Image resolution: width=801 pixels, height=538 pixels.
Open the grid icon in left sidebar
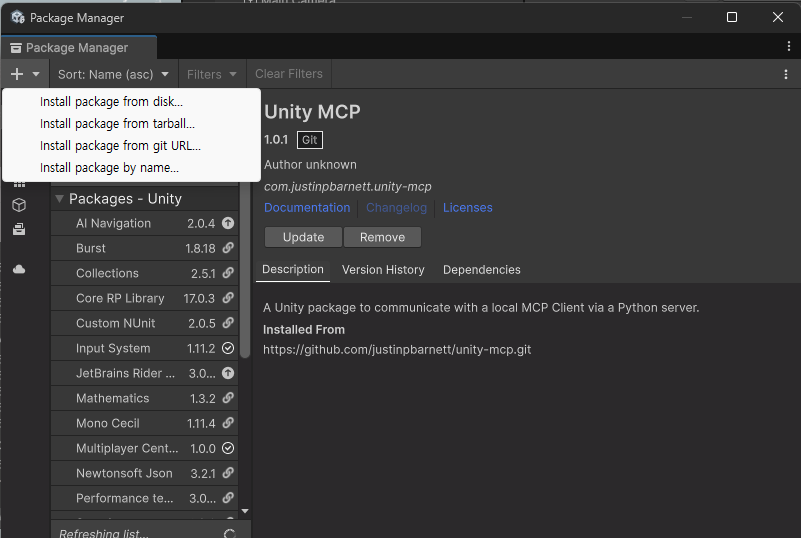pyautogui.click(x=19, y=184)
